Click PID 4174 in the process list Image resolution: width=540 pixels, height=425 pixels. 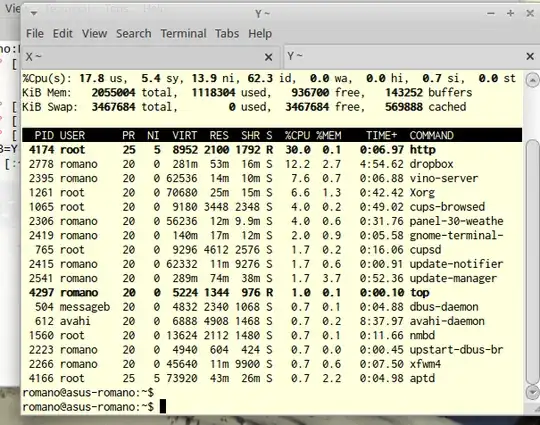(x=41, y=150)
